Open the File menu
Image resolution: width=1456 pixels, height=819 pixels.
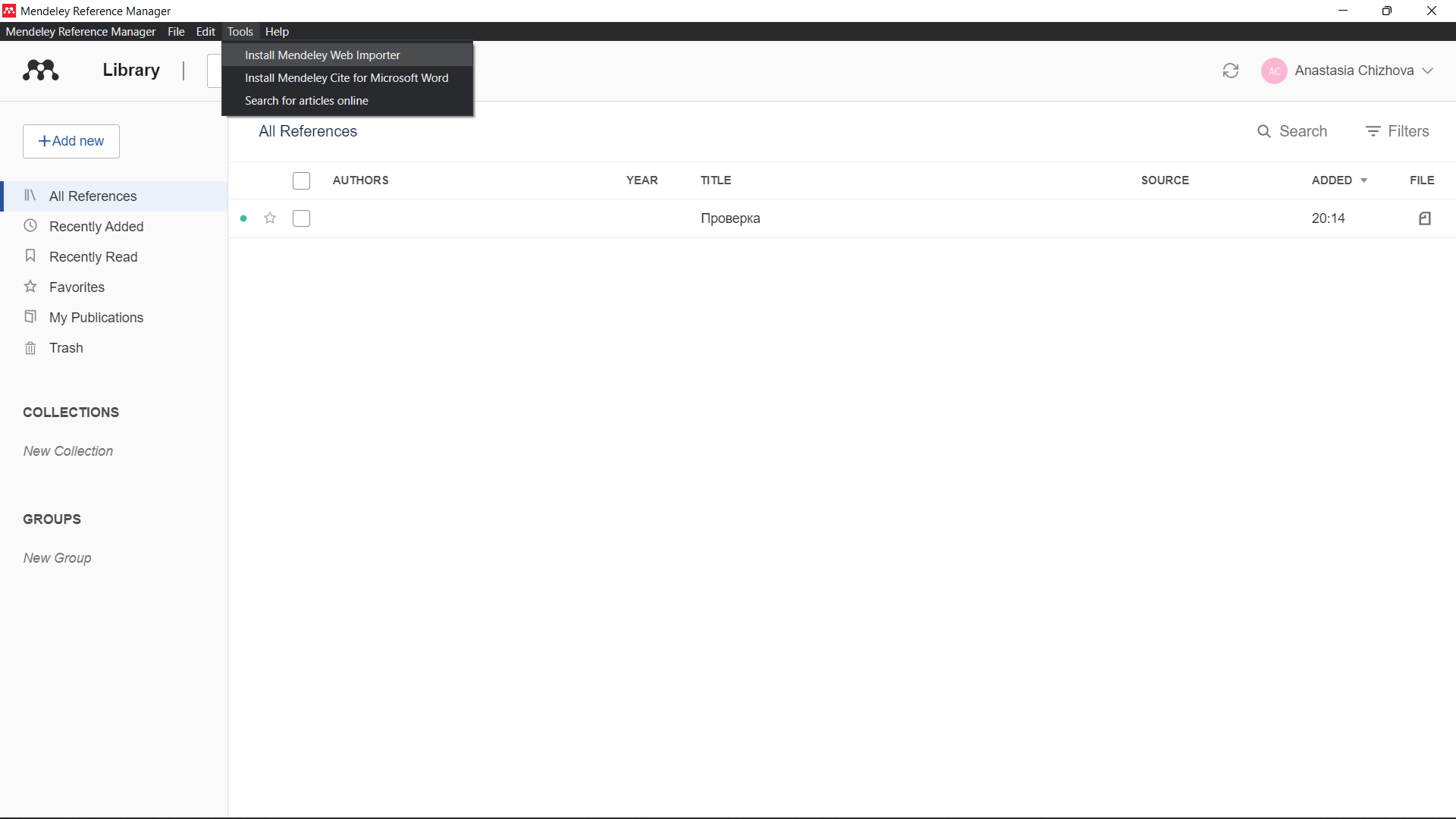176,31
